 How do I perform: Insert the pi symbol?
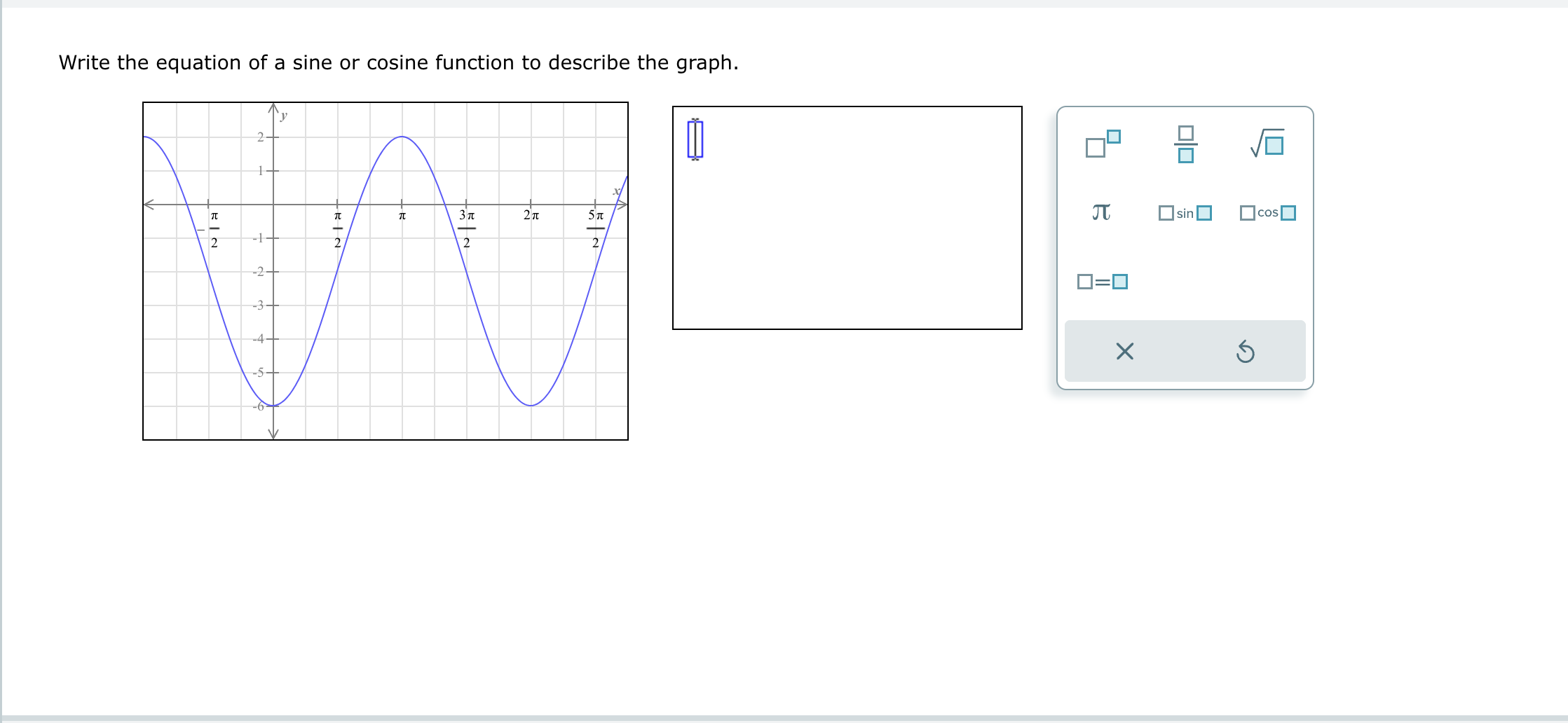click(1100, 213)
